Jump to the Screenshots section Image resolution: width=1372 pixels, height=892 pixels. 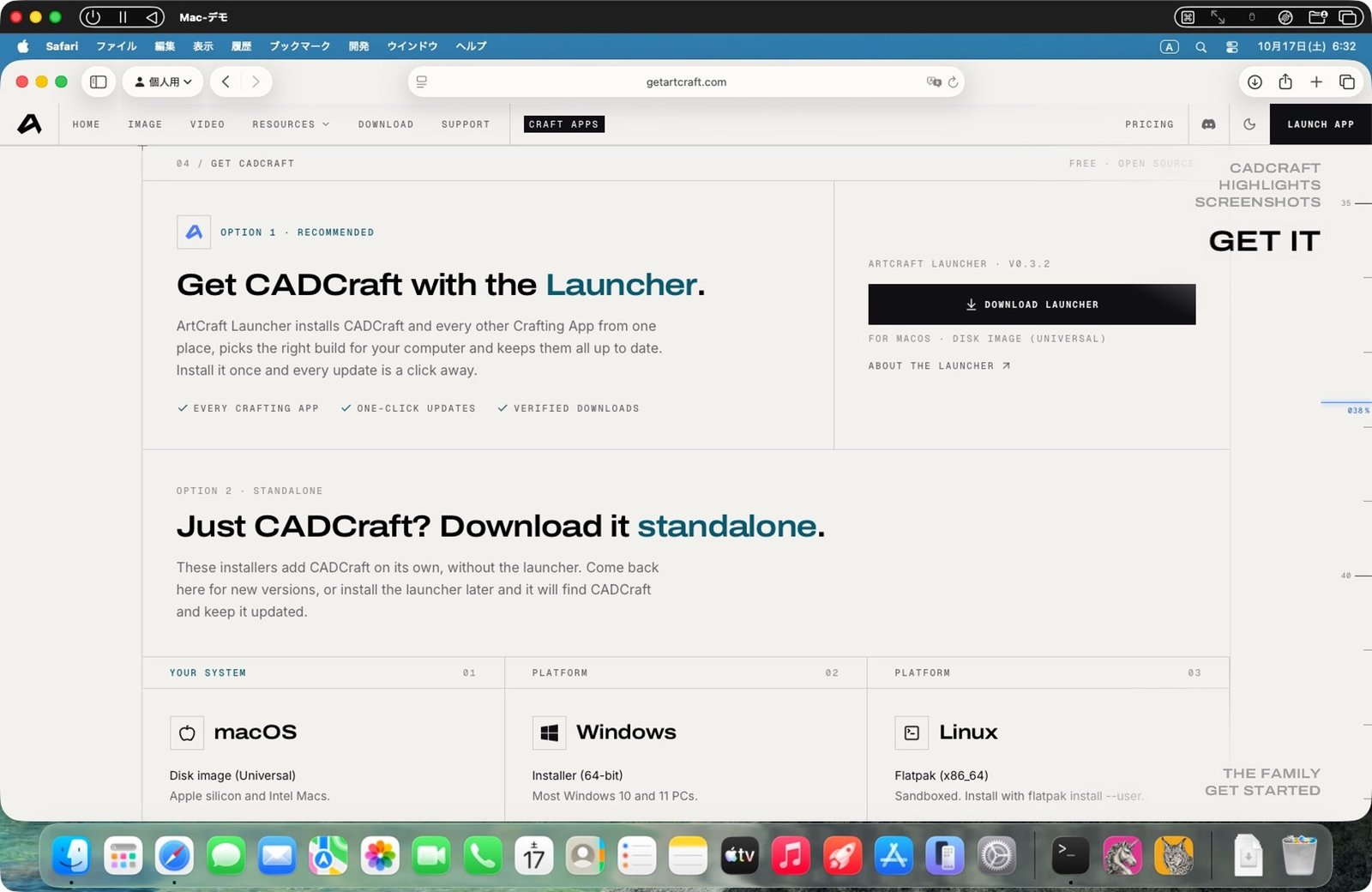[x=1258, y=202]
